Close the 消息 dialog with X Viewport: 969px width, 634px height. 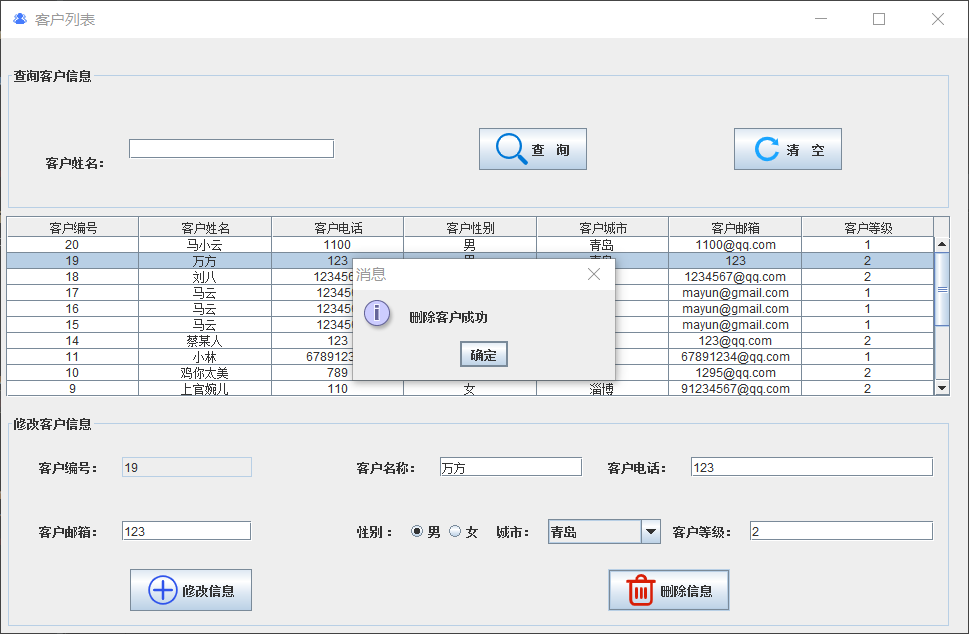pos(593,274)
